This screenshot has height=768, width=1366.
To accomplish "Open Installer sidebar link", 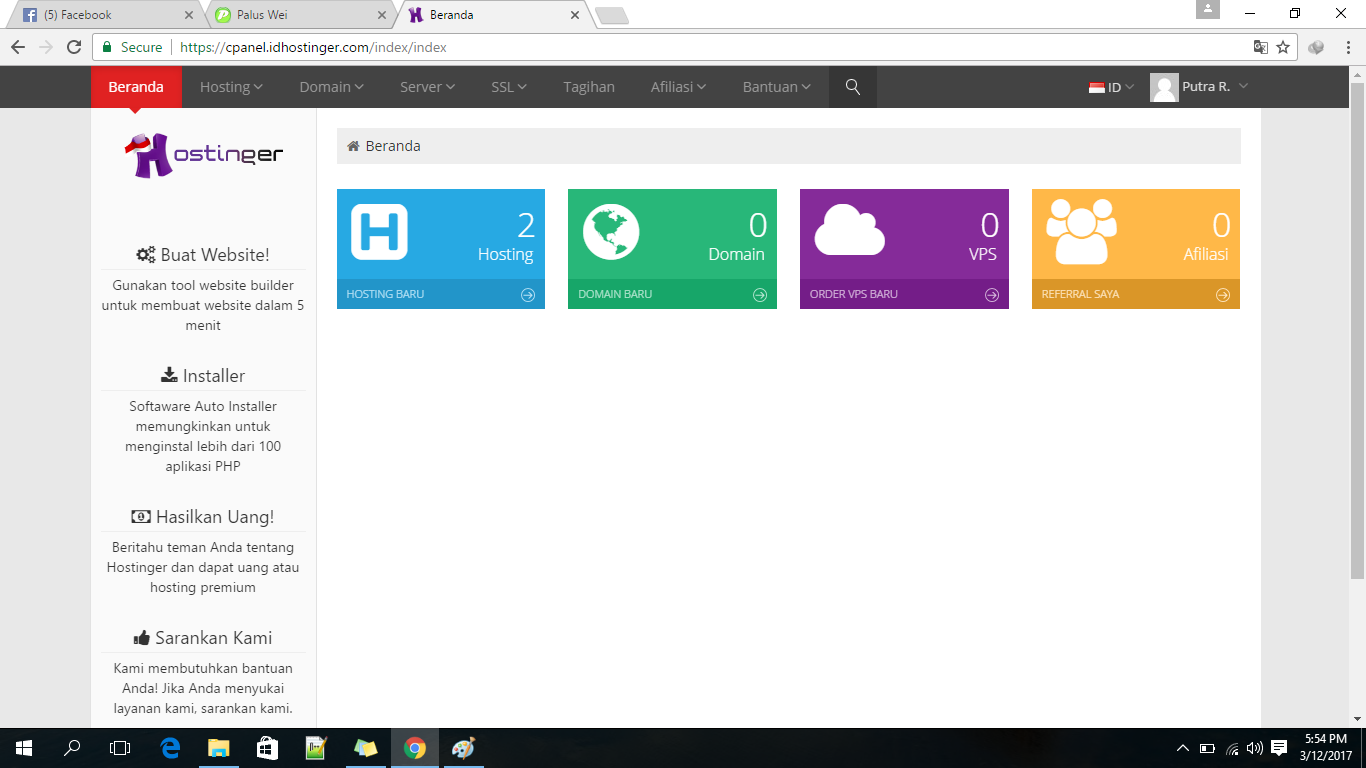I will [x=203, y=376].
